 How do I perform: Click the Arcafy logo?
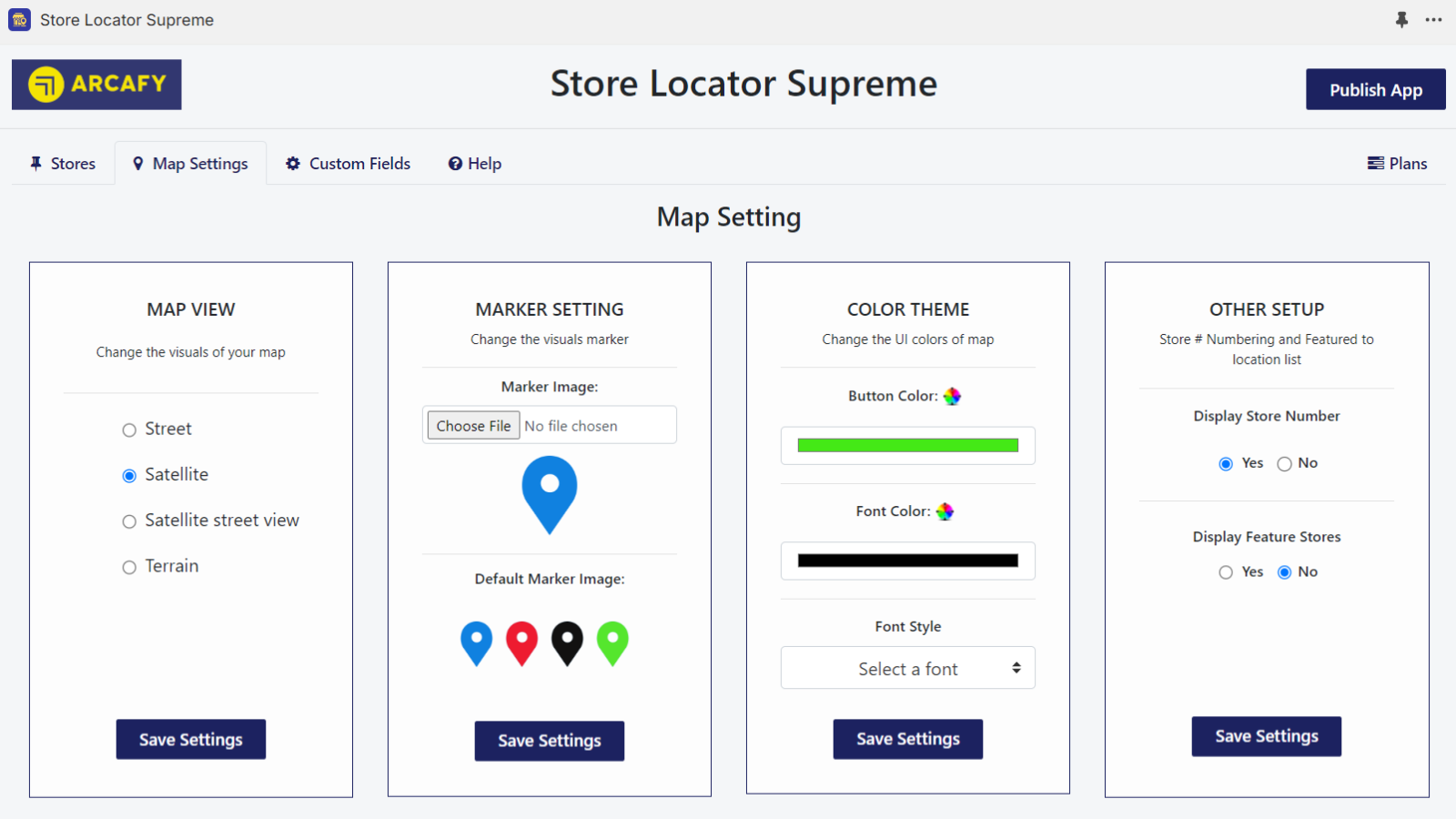[96, 85]
